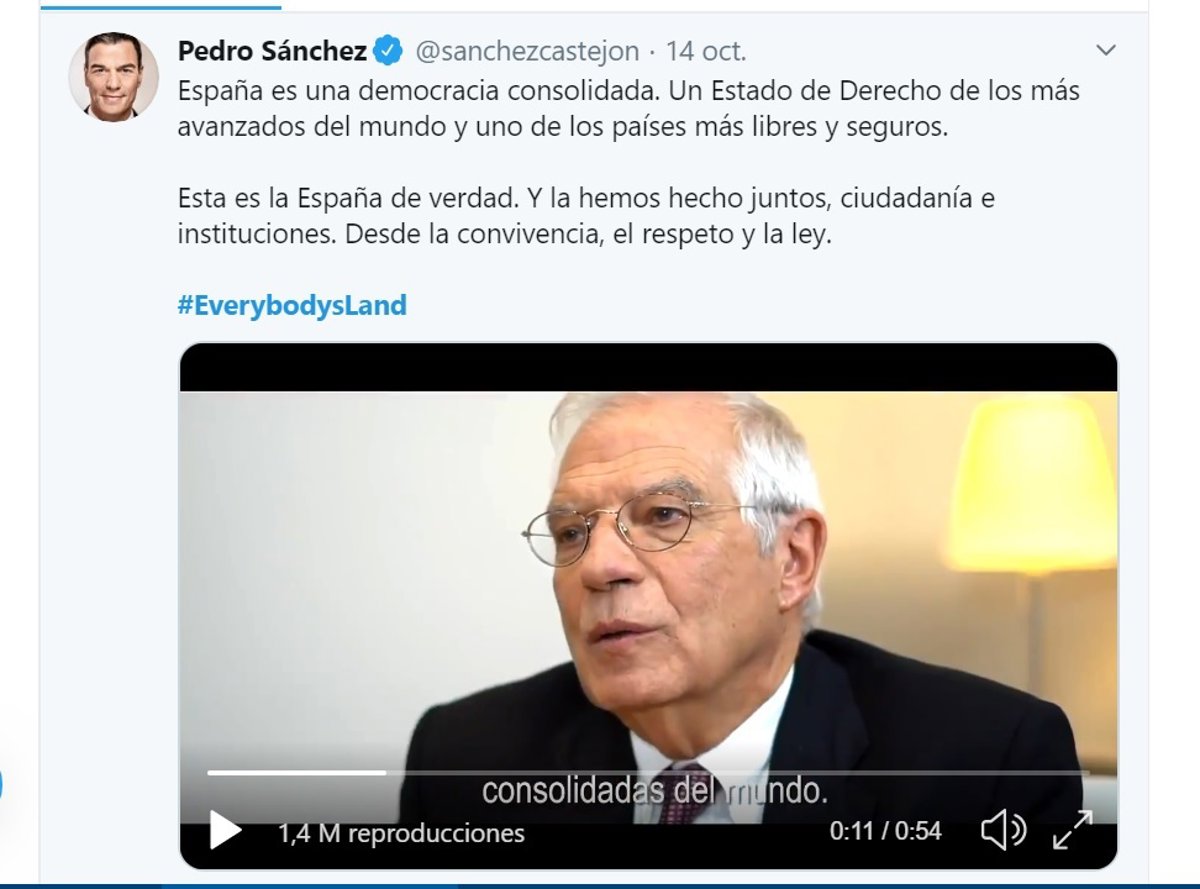Open the tweet options chevron menu
Viewport: 1200px width, 889px height.
pos(1105,49)
